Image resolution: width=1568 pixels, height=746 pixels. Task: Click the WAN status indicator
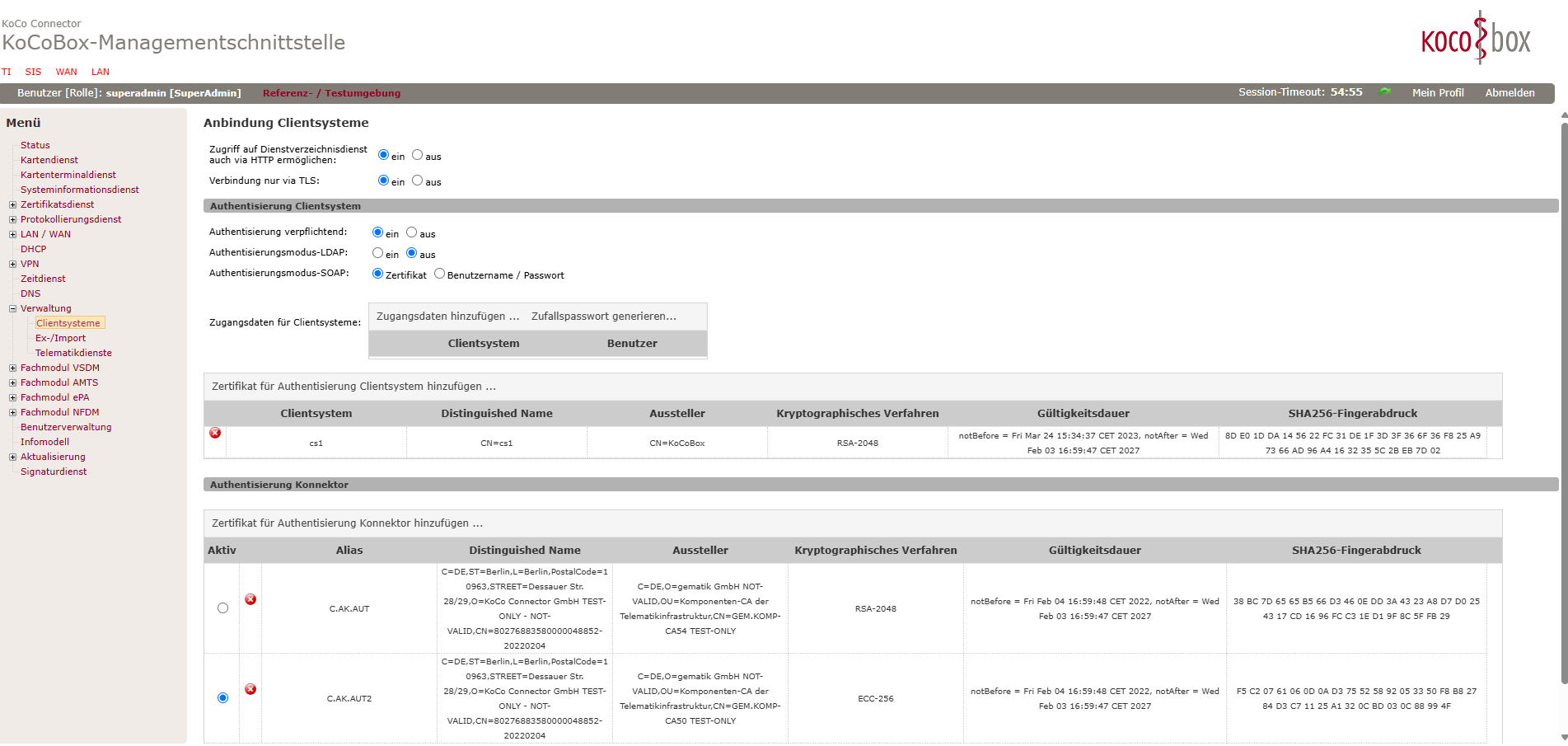[67, 72]
